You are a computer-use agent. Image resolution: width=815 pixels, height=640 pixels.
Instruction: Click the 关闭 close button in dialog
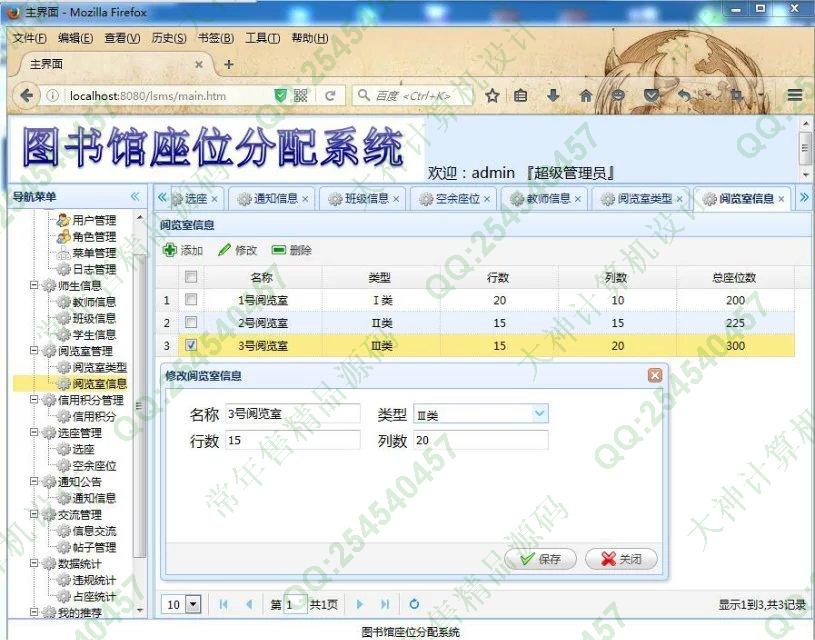point(621,559)
